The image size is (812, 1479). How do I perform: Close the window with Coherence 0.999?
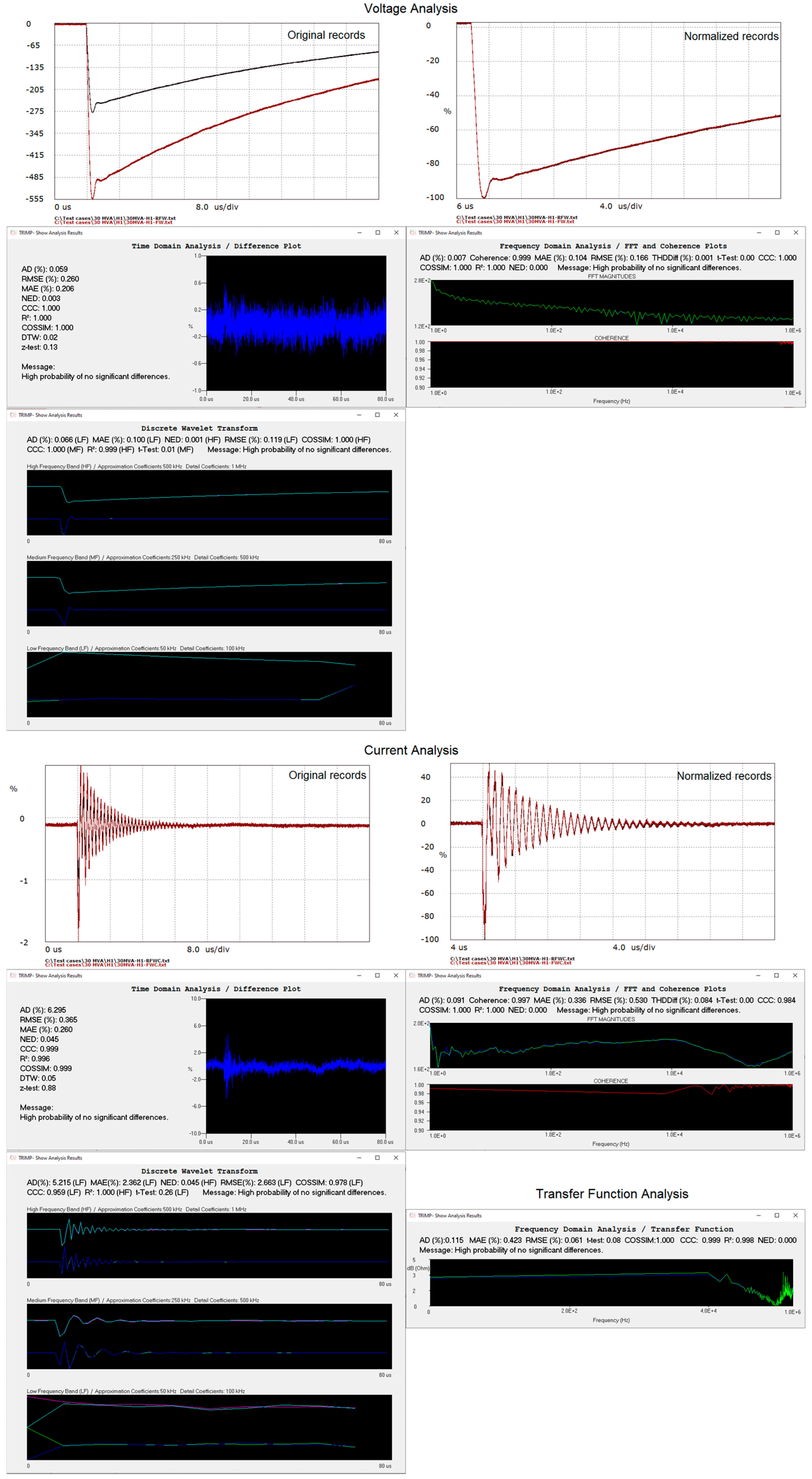pos(795,233)
